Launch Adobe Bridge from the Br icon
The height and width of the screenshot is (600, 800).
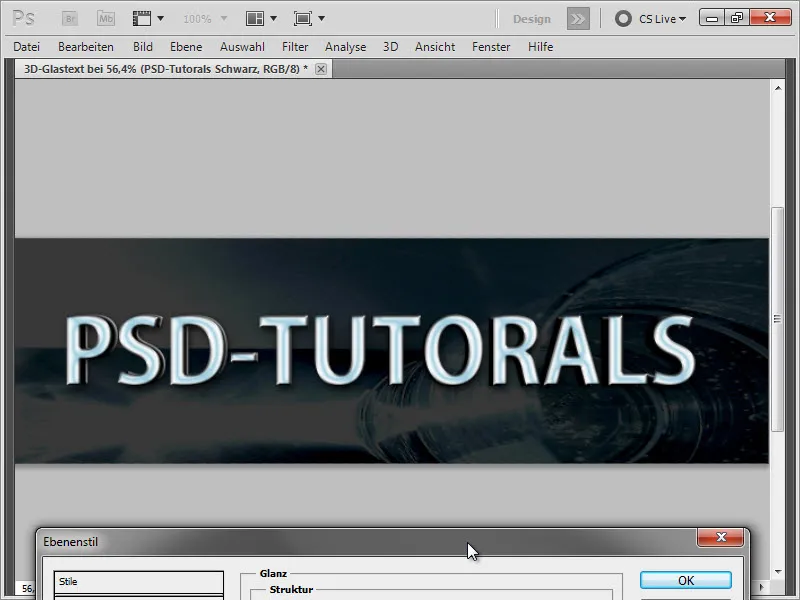pyautogui.click(x=70, y=19)
